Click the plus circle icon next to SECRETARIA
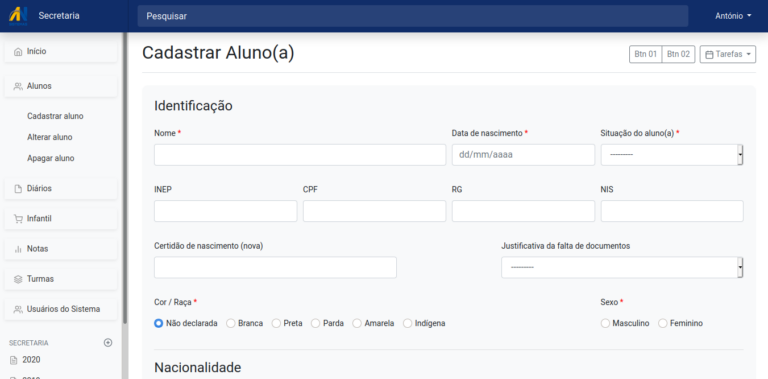 pos(108,343)
